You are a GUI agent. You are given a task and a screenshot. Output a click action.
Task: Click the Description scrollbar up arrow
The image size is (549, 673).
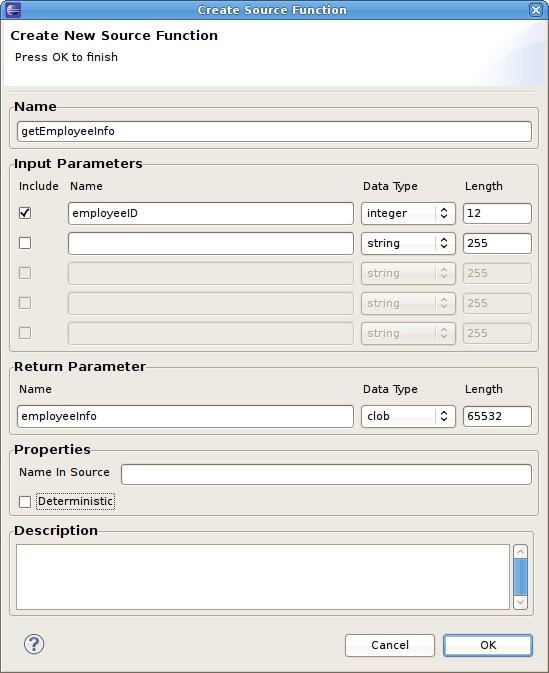tap(520, 552)
